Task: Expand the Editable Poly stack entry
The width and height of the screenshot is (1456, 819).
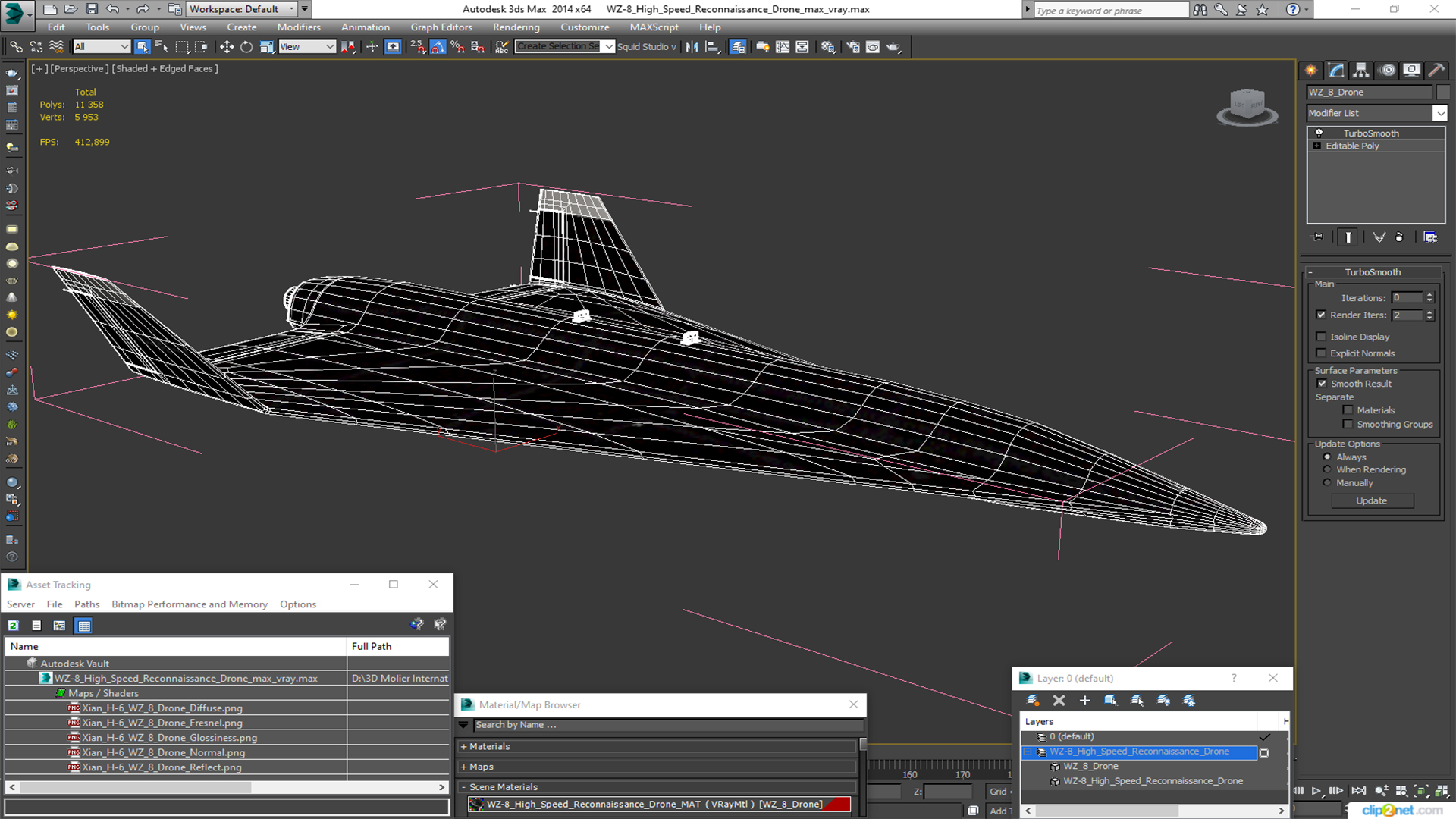Action: click(x=1317, y=146)
